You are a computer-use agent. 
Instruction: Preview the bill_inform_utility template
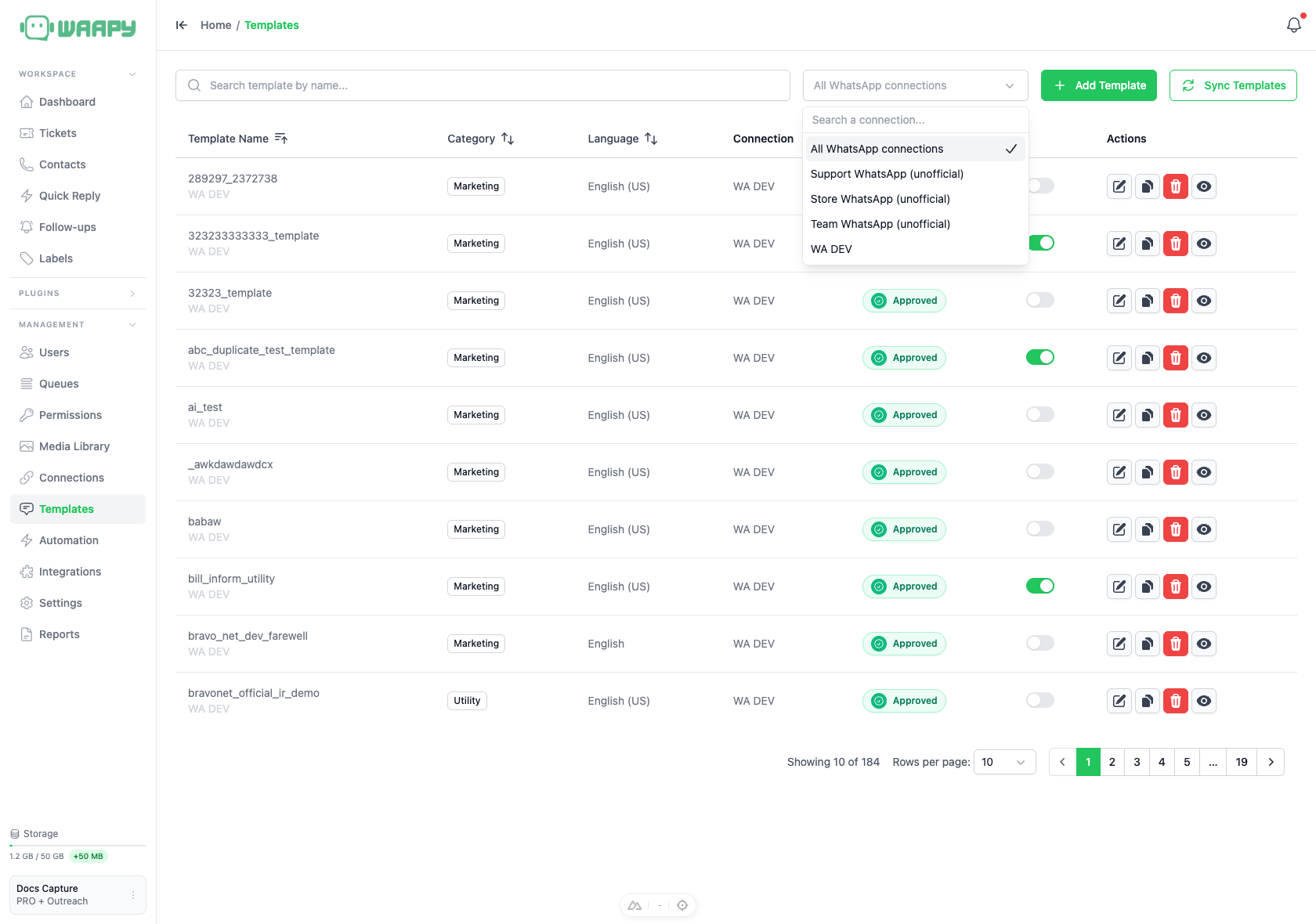(1204, 587)
